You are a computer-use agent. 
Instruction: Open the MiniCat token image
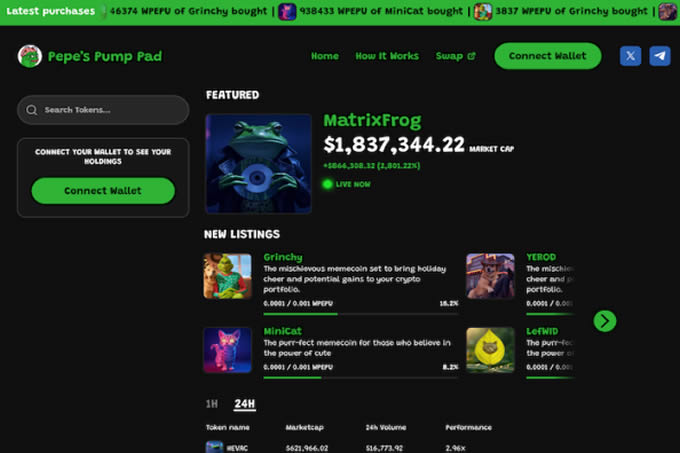pos(228,350)
